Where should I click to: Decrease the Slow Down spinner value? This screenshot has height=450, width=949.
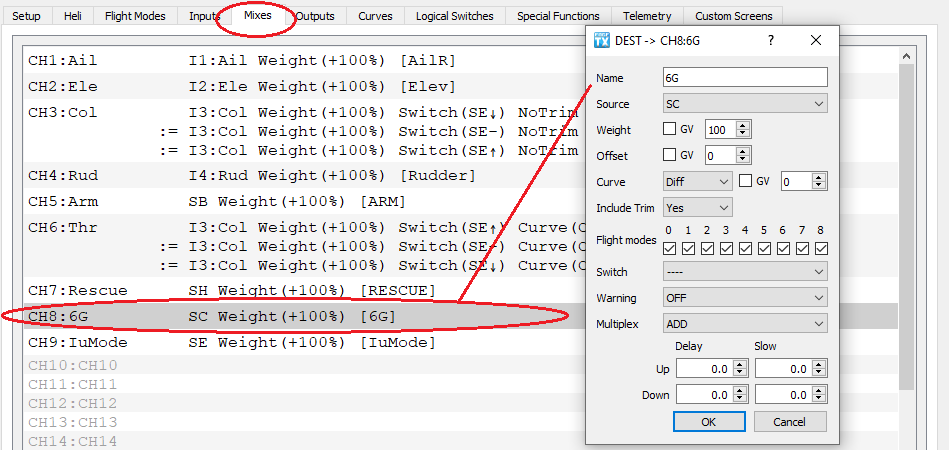click(x=819, y=399)
